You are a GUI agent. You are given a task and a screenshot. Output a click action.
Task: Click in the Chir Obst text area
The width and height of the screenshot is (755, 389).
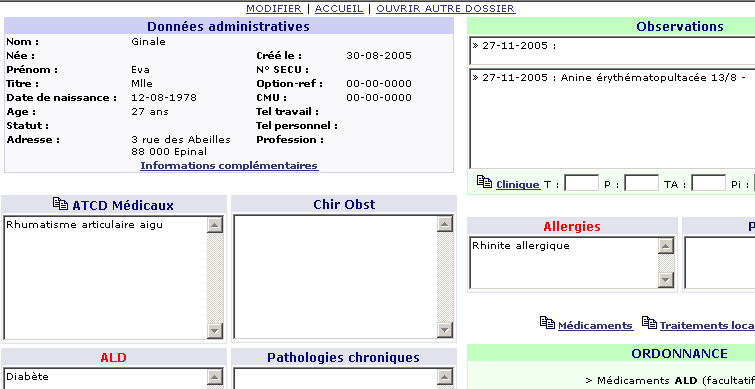point(335,277)
